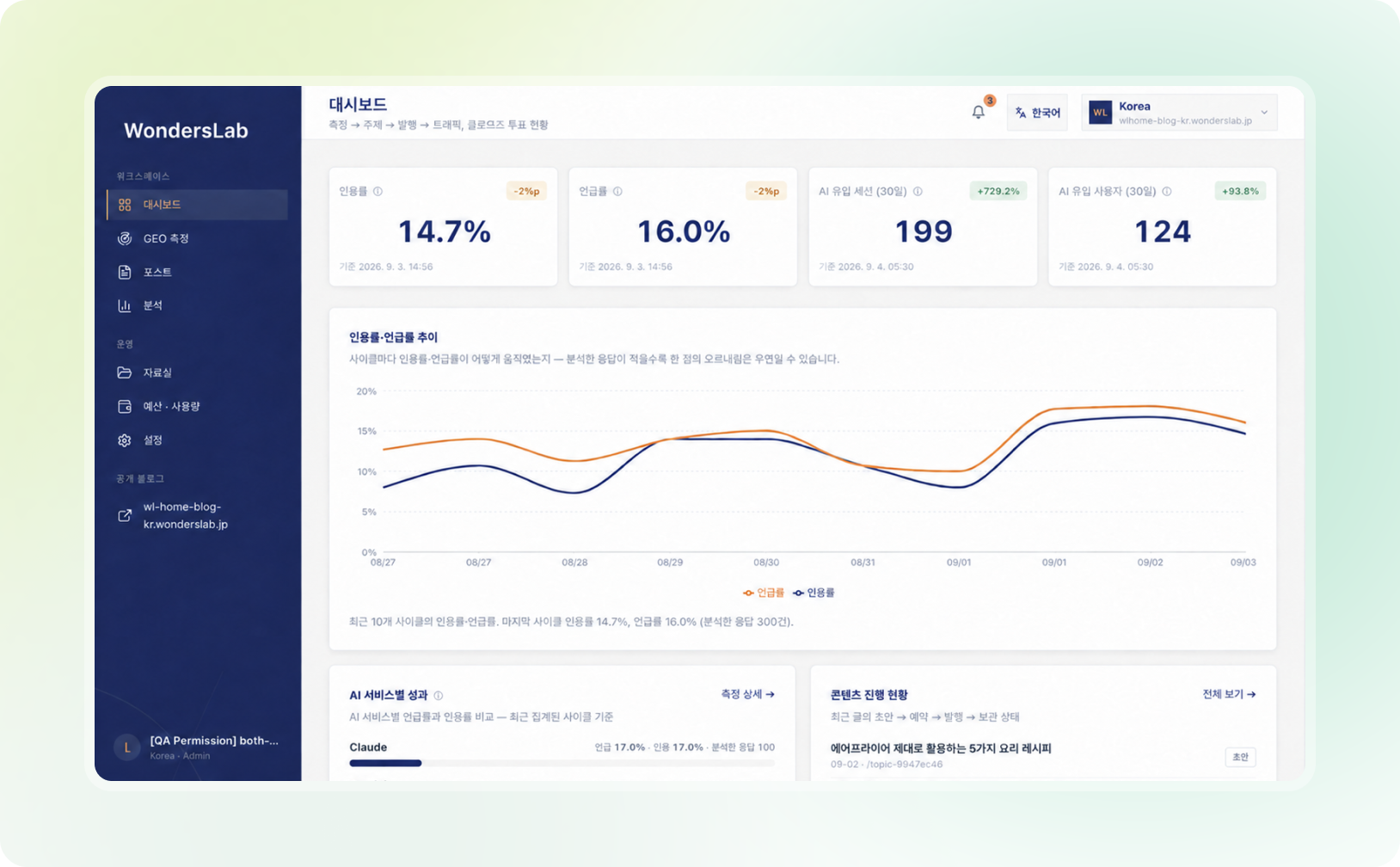The height and width of the screenshot is (867, 1400).
Task: Click the -2%p badge on 인용률 card
Action: tap(526, 191)
